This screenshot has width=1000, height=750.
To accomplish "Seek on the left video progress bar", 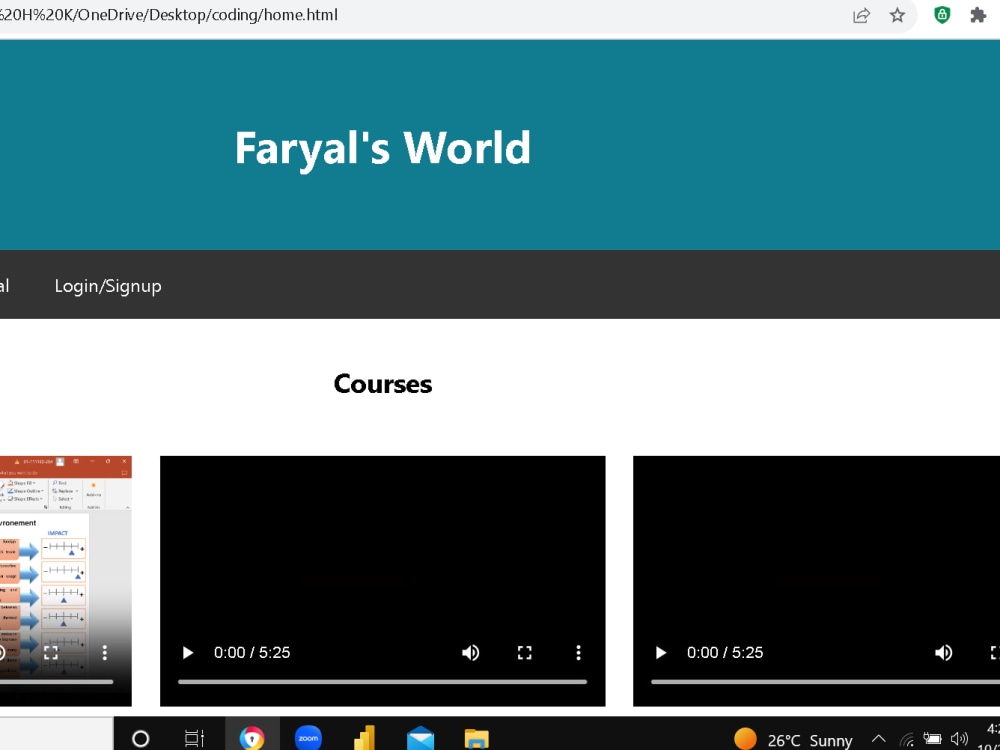I will tap(56, 682).
